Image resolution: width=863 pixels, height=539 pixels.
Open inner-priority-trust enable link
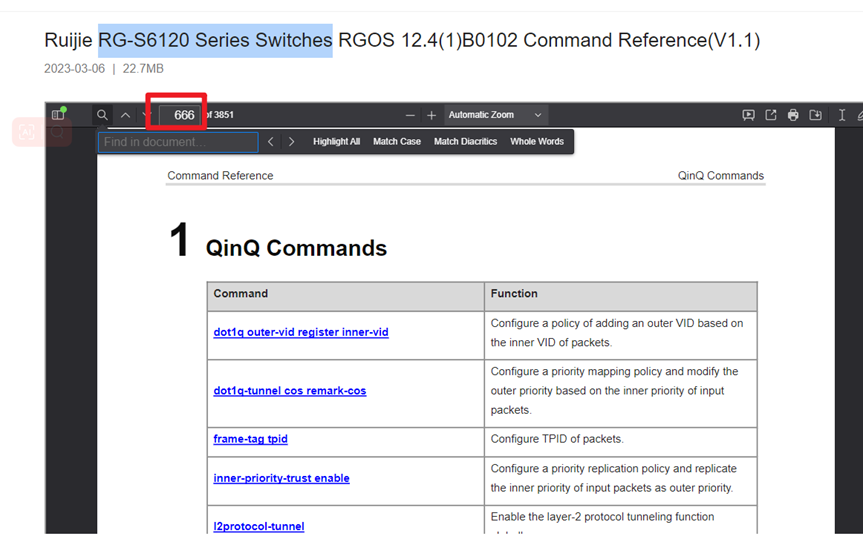tap(281, 478)
